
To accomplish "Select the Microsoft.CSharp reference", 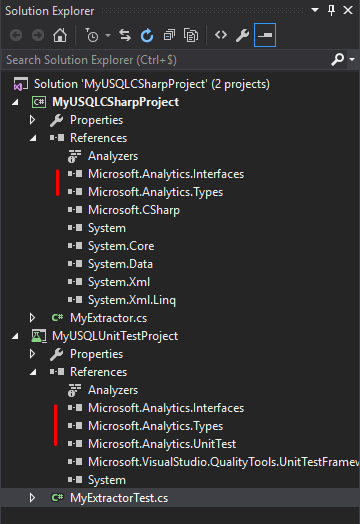I will (134, 210).
